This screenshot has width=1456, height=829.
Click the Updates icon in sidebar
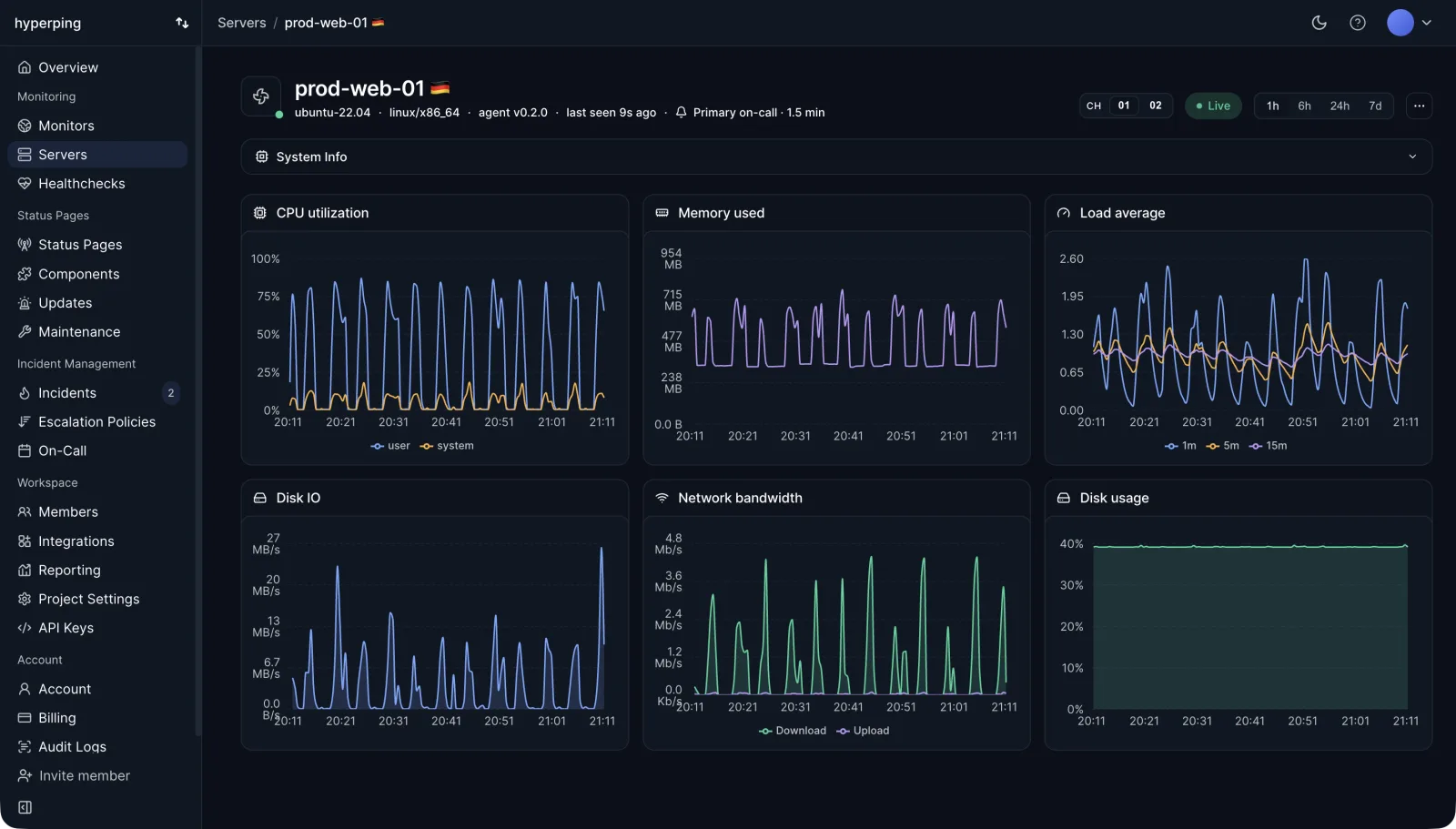(25, 303)
